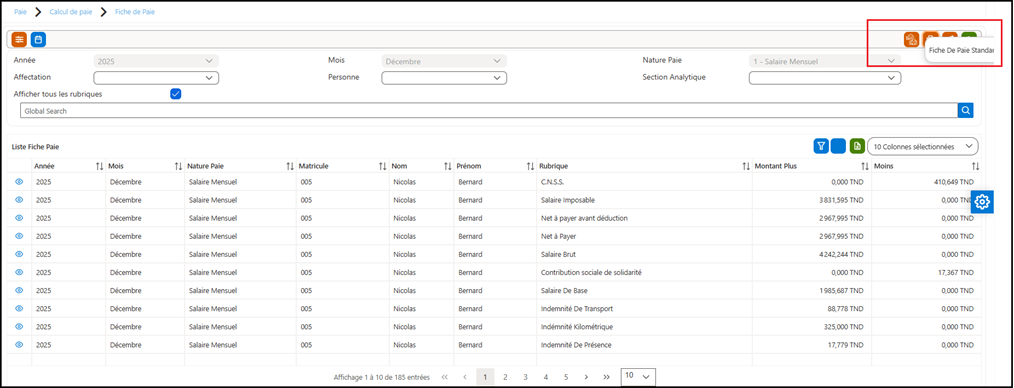The height and width of the screenshot is (388, 1014).
Task: Open the Calcul de paie breadcrumb
Action: 71,12
